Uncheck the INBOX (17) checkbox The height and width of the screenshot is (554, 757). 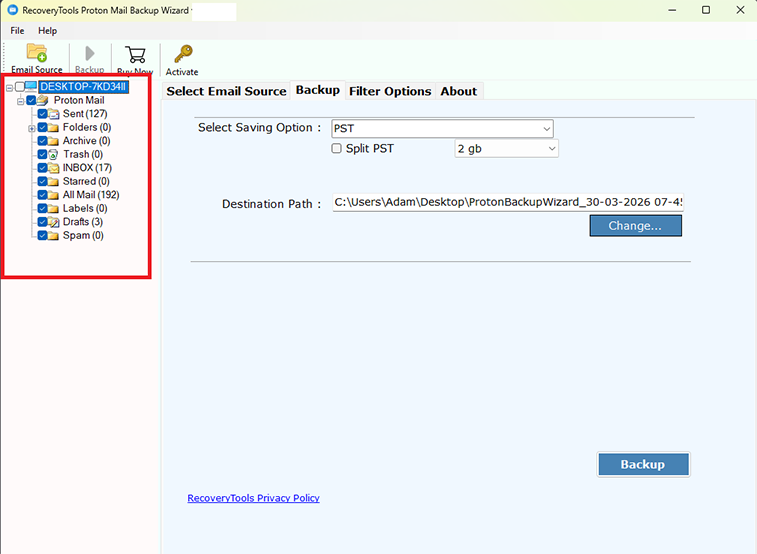point(42,168)
